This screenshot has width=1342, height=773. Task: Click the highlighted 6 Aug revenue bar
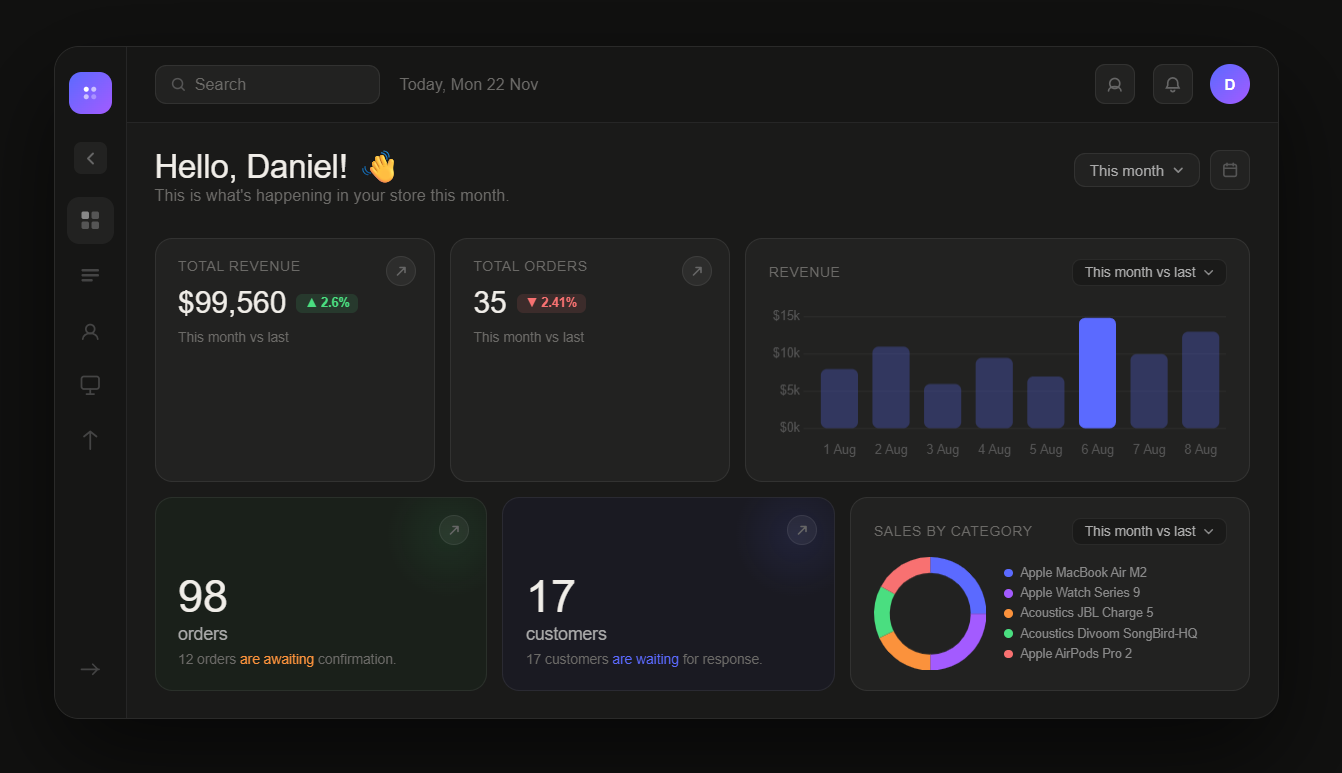[x=1096, y=373]
